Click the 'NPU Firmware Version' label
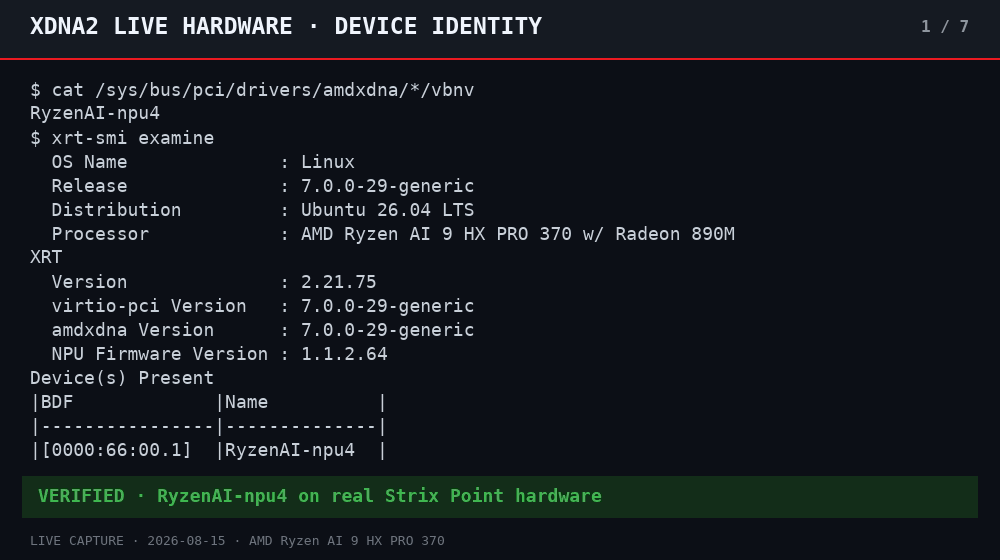 [159, 354]
